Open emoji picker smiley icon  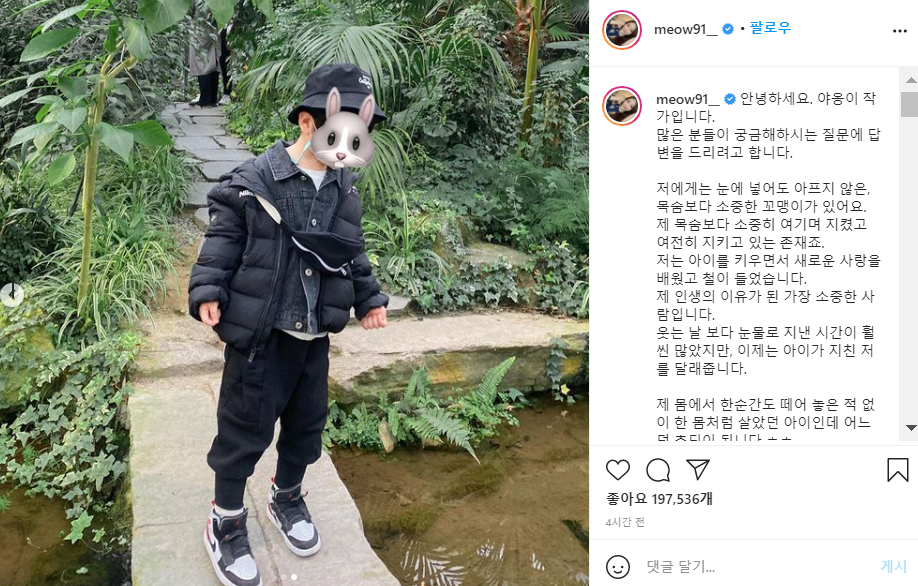coord(618,567)
